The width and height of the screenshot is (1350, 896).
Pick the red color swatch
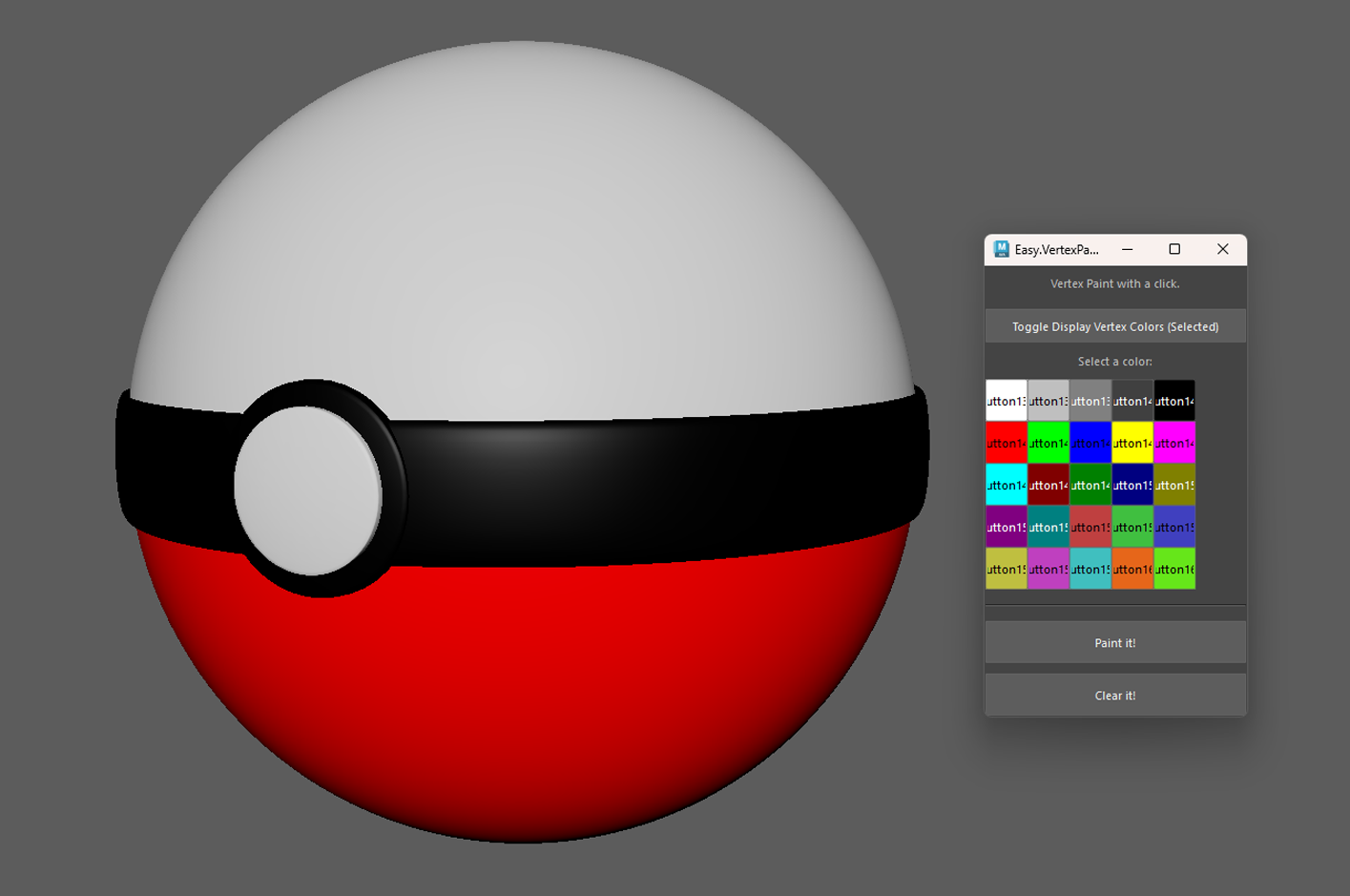[x=1007, y=443]
